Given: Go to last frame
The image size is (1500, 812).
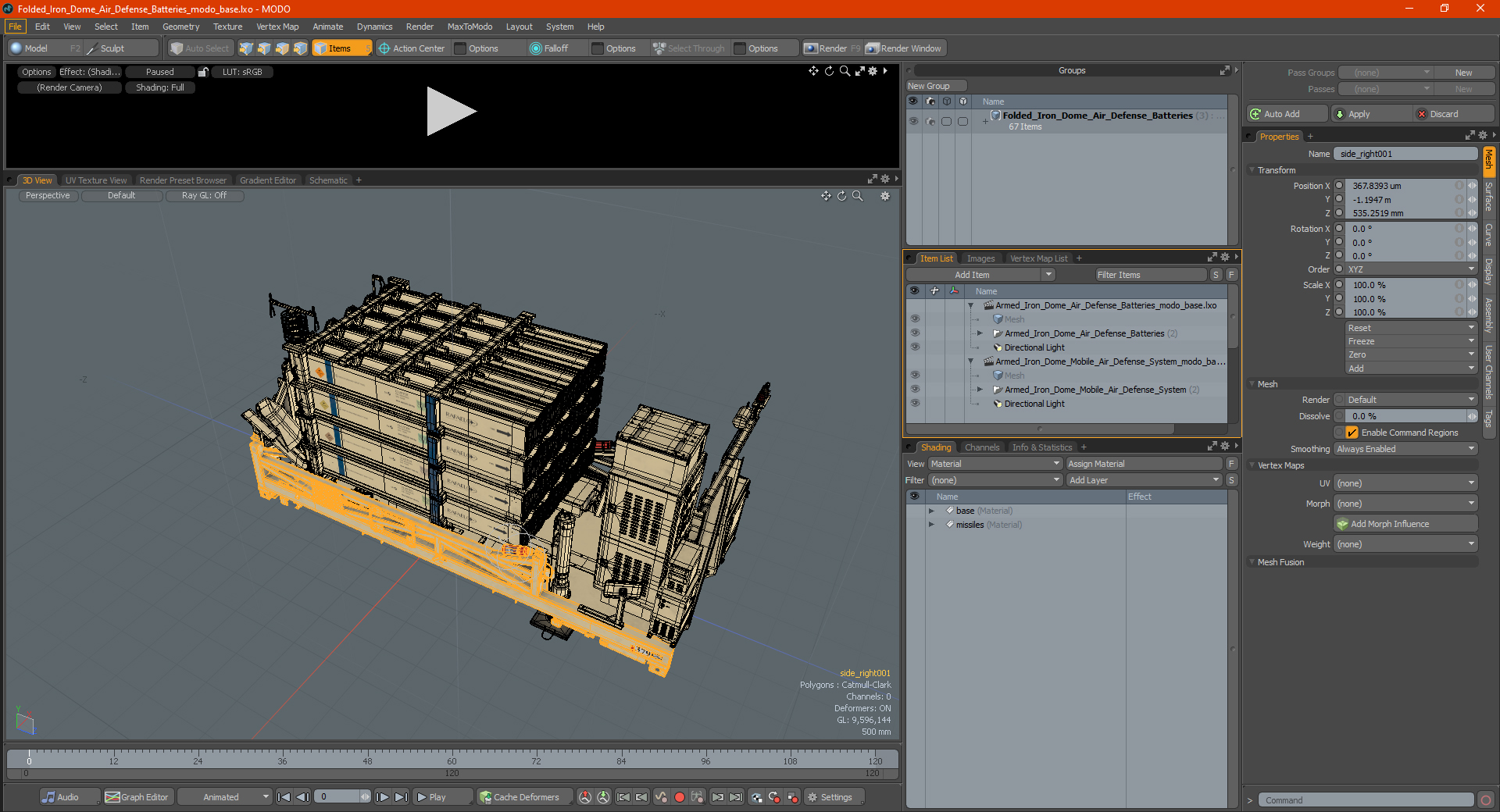Looking at the screenshot, I should coord(401,797).
